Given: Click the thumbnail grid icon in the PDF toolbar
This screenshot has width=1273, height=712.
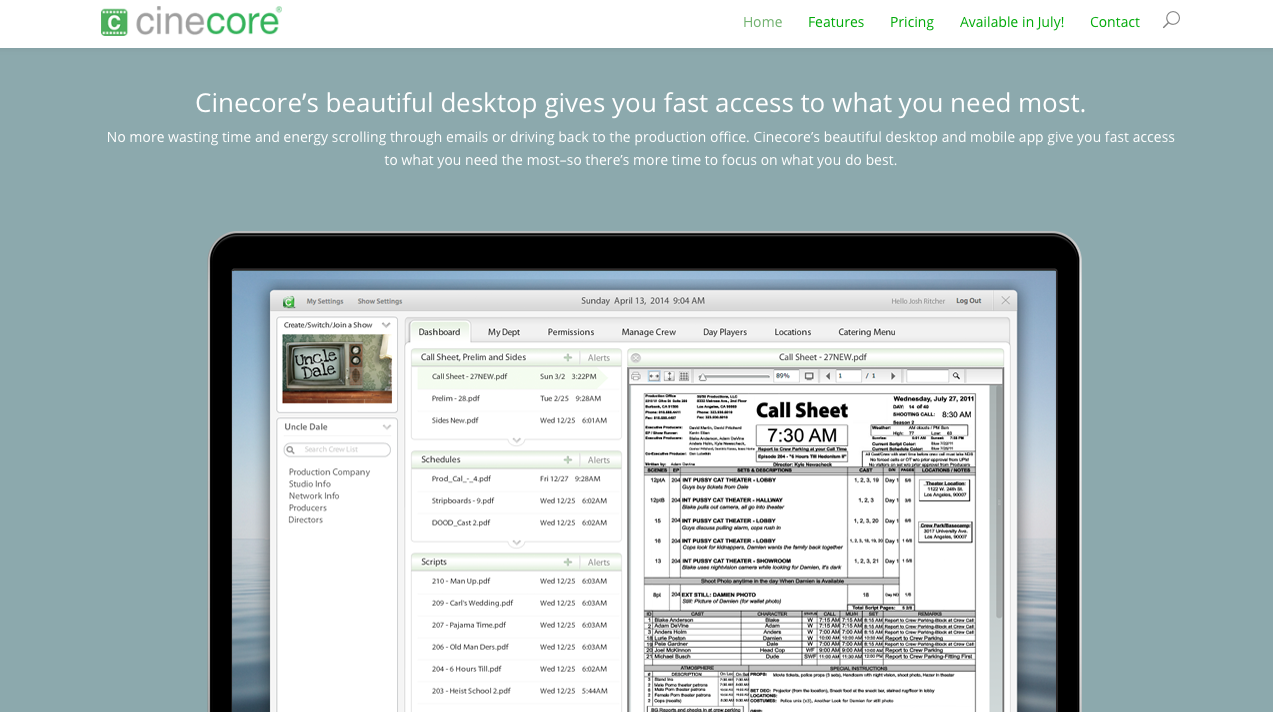Looking at the screenshot, I should tap(684, 376).
